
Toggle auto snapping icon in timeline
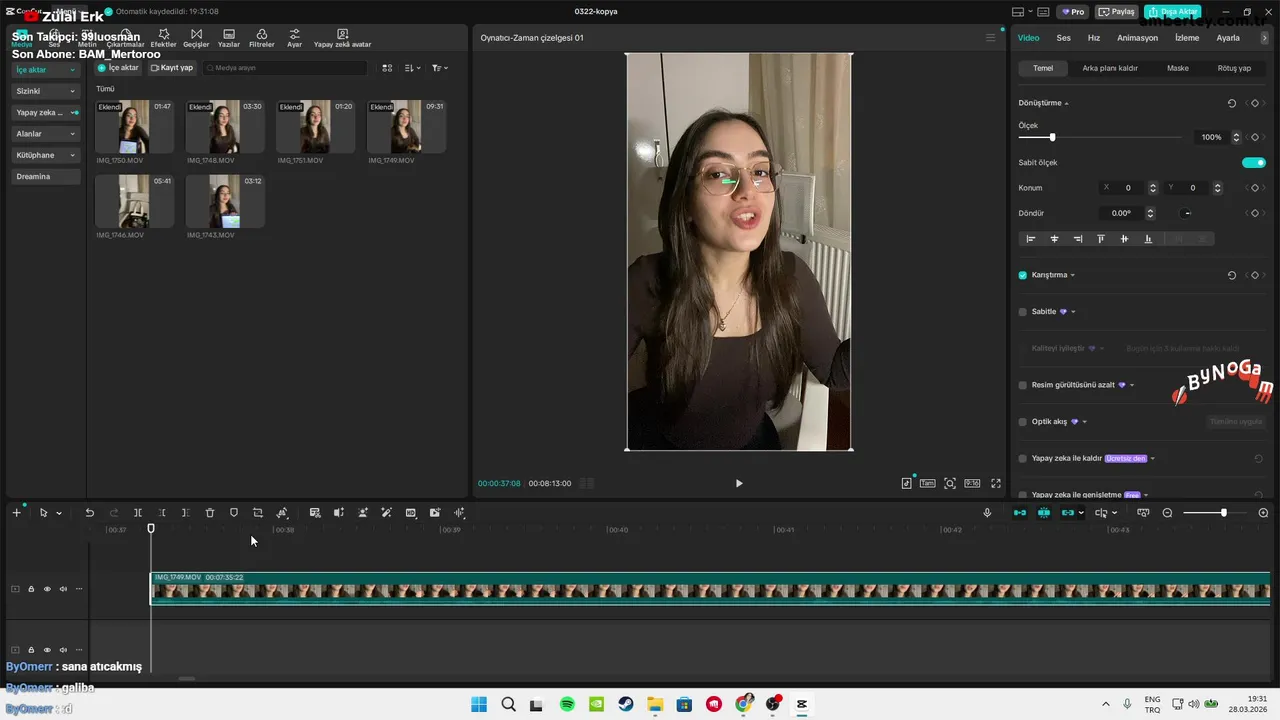click(1044, 513)
